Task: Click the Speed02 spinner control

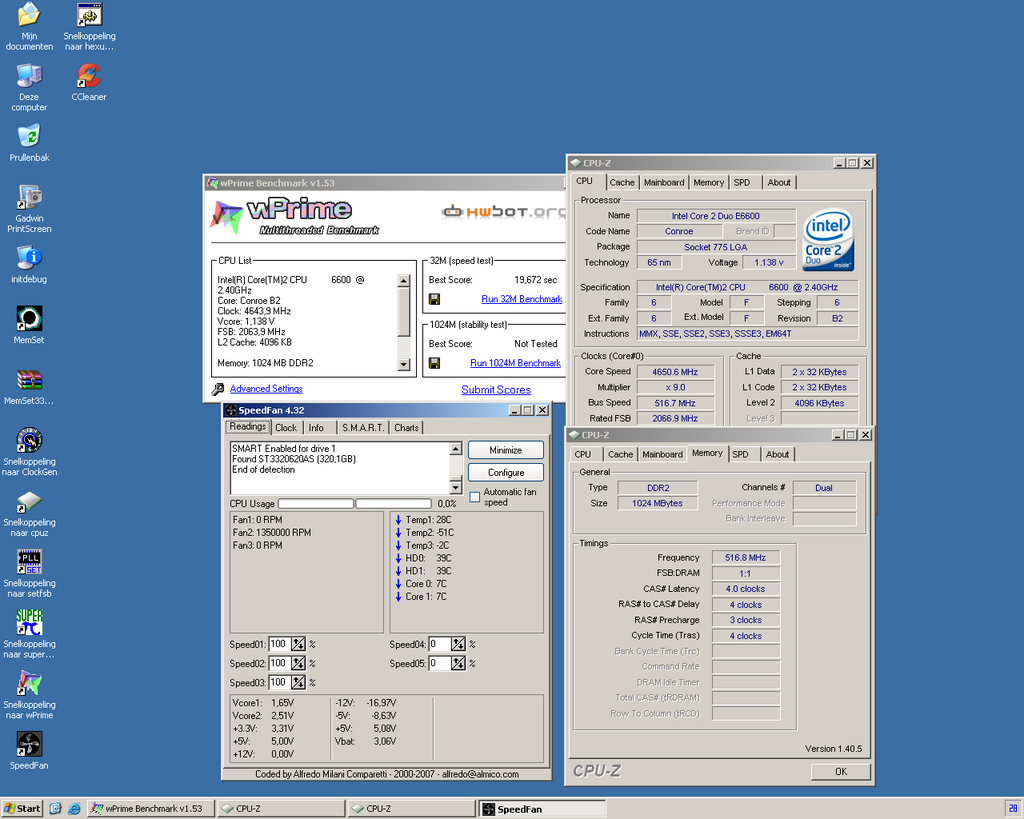Action: [298, 664]
